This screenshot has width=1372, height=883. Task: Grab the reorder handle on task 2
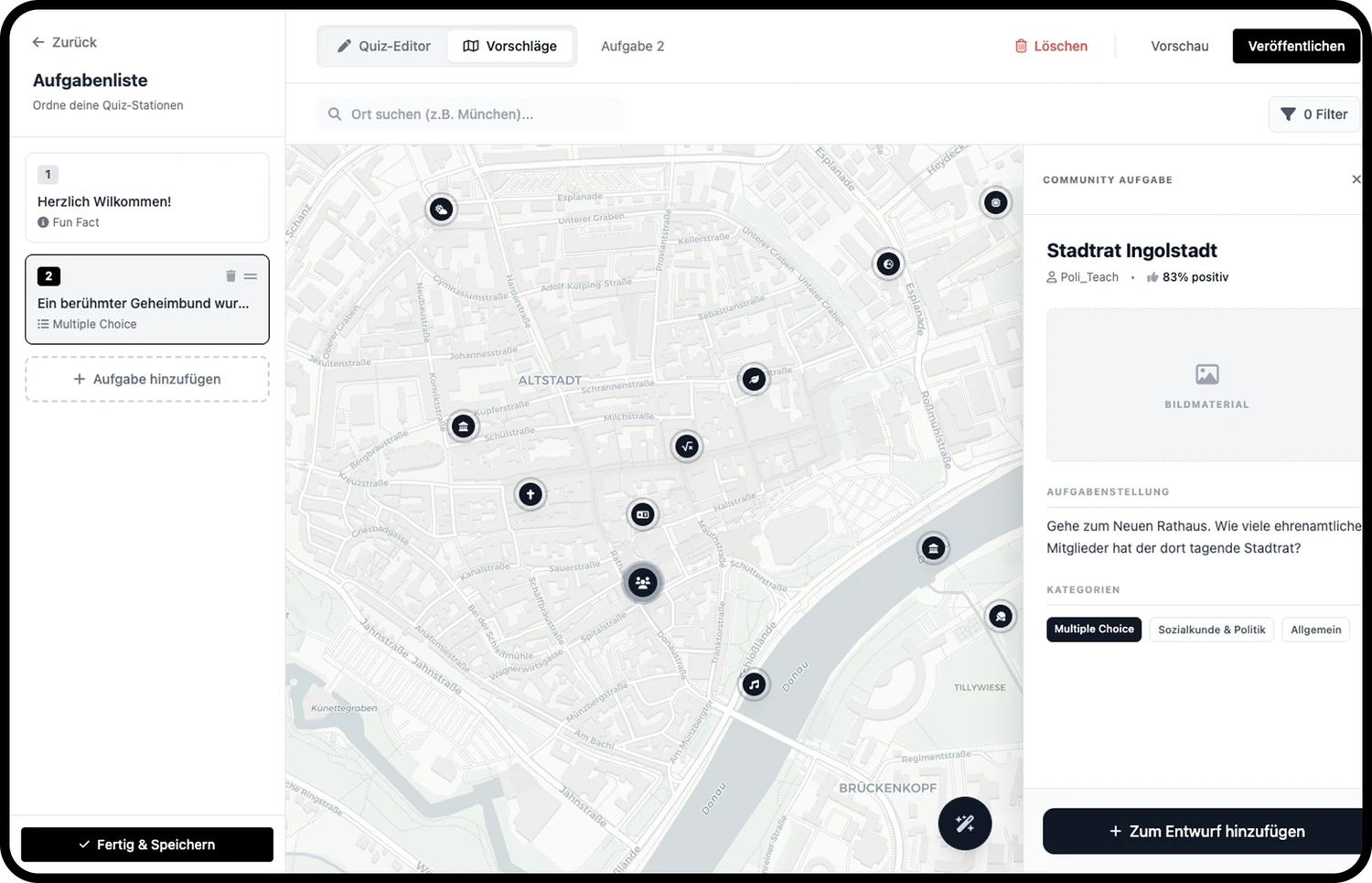click(x=251, y=276)
